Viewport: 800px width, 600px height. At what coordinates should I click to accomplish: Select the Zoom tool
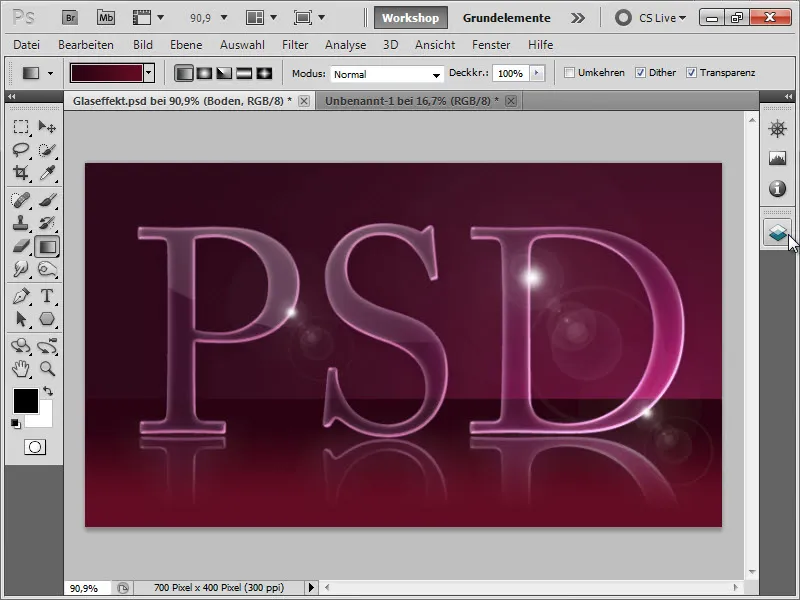click(x=47, y=368)
